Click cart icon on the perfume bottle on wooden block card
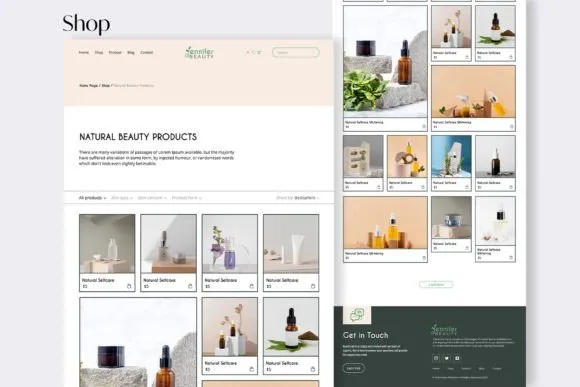Viewport: 580px width, 387px height. (x=190, y=286)
